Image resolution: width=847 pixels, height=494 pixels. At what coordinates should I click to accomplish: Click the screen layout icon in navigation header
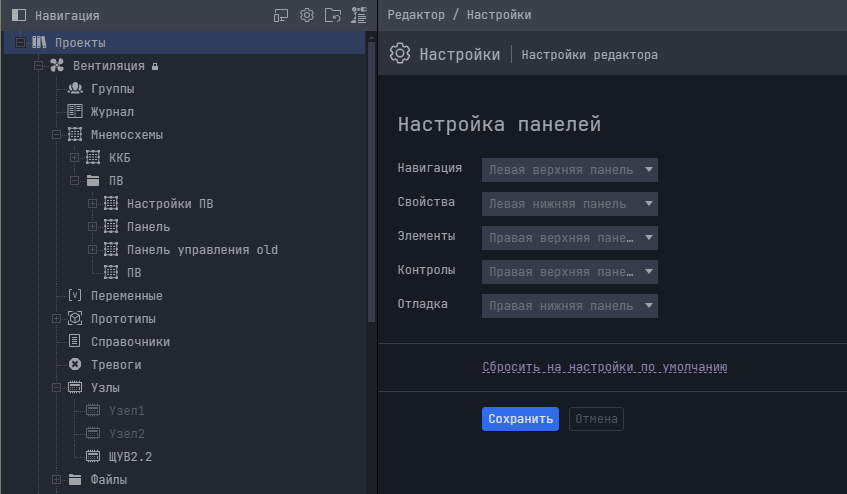point(281,15)
